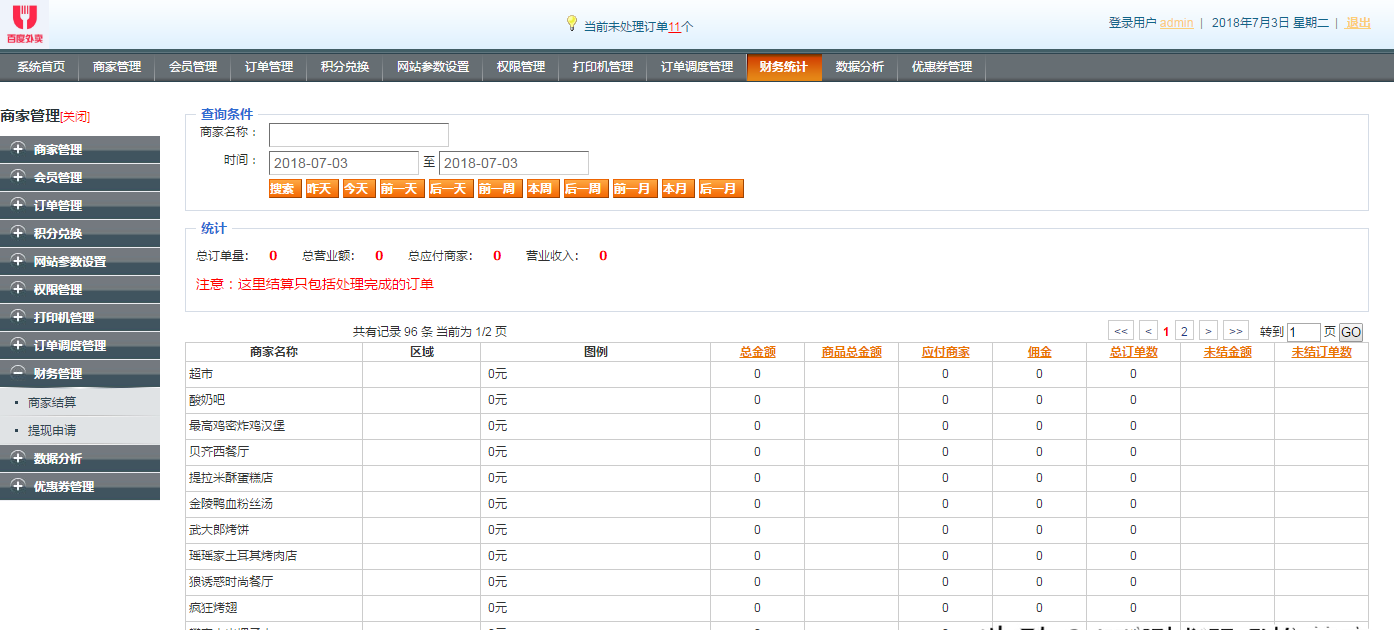Click the 搜索 search button
Viewport: 1394px width, 630px height.
click(x=283, y=189)
